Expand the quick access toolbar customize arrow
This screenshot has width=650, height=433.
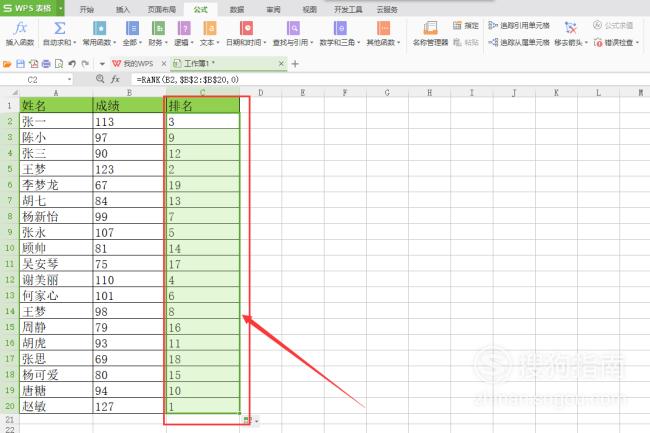[102, 64]
